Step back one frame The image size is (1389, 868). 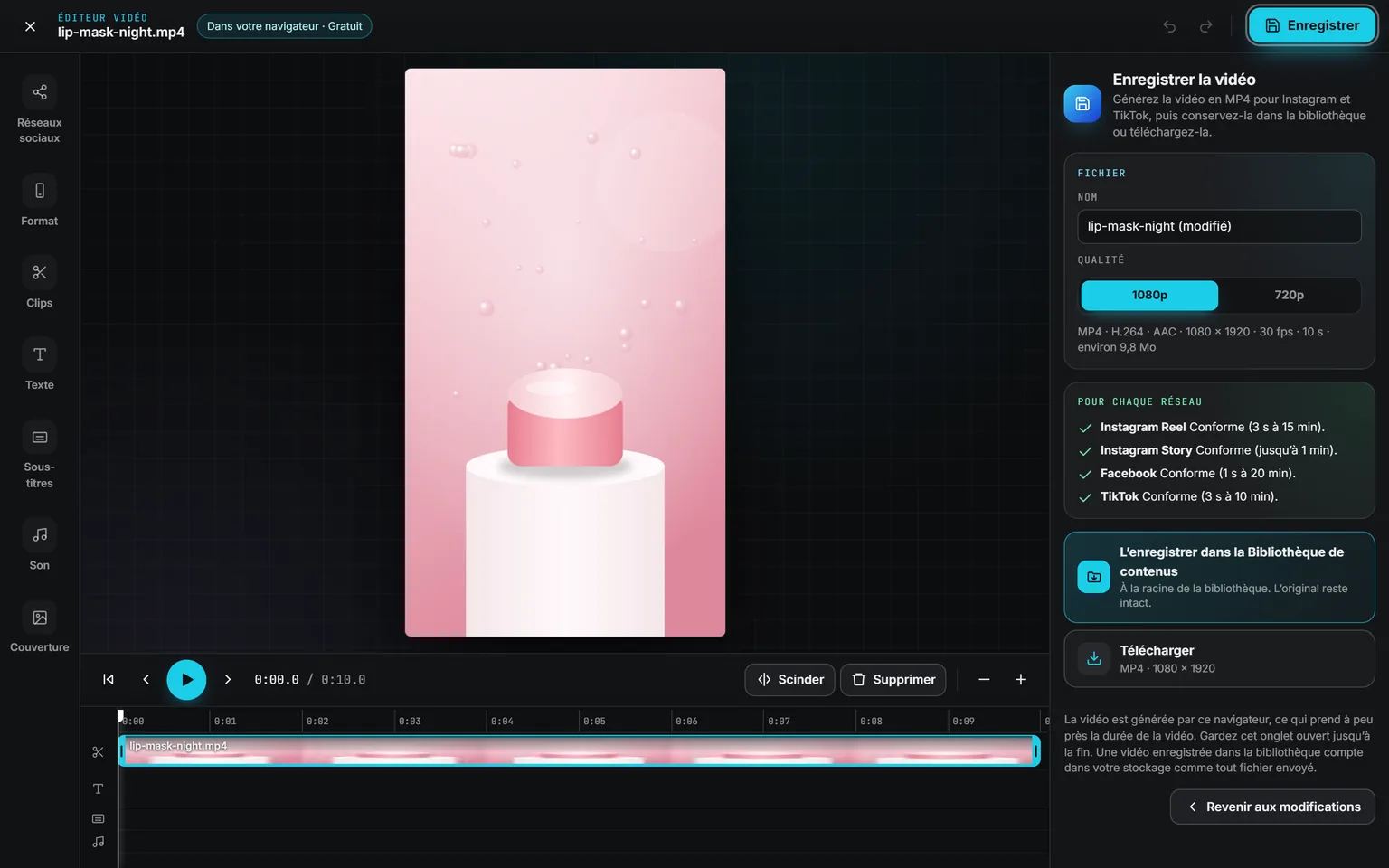coord(146,680)
